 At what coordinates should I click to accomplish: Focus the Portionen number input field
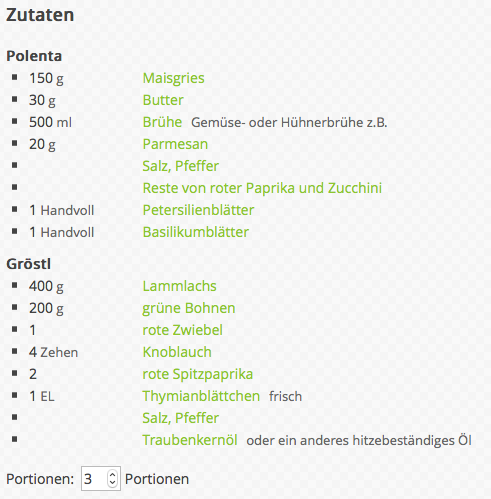click(x=101, y=479)
